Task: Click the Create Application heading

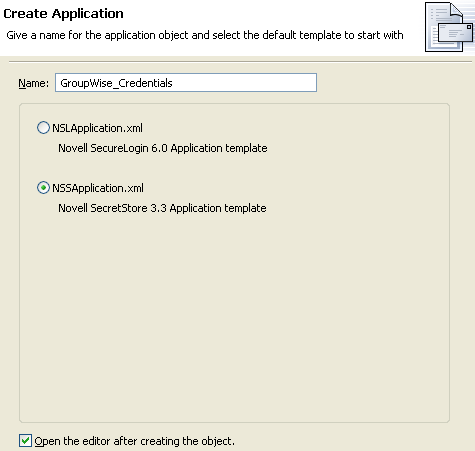Action: [x=63, y=14]
